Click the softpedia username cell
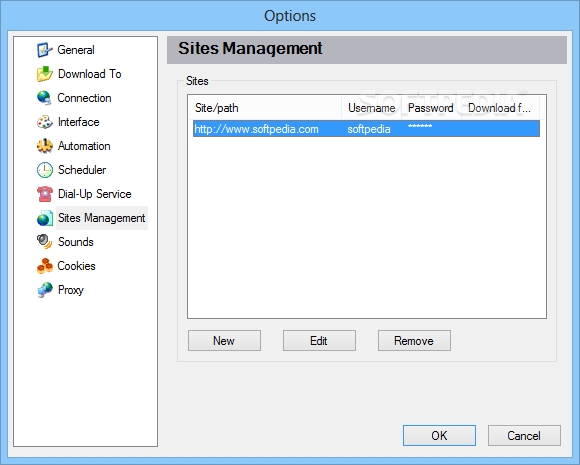Image resolution: width=580 pixels, height=465 pixels. point(369,129)
